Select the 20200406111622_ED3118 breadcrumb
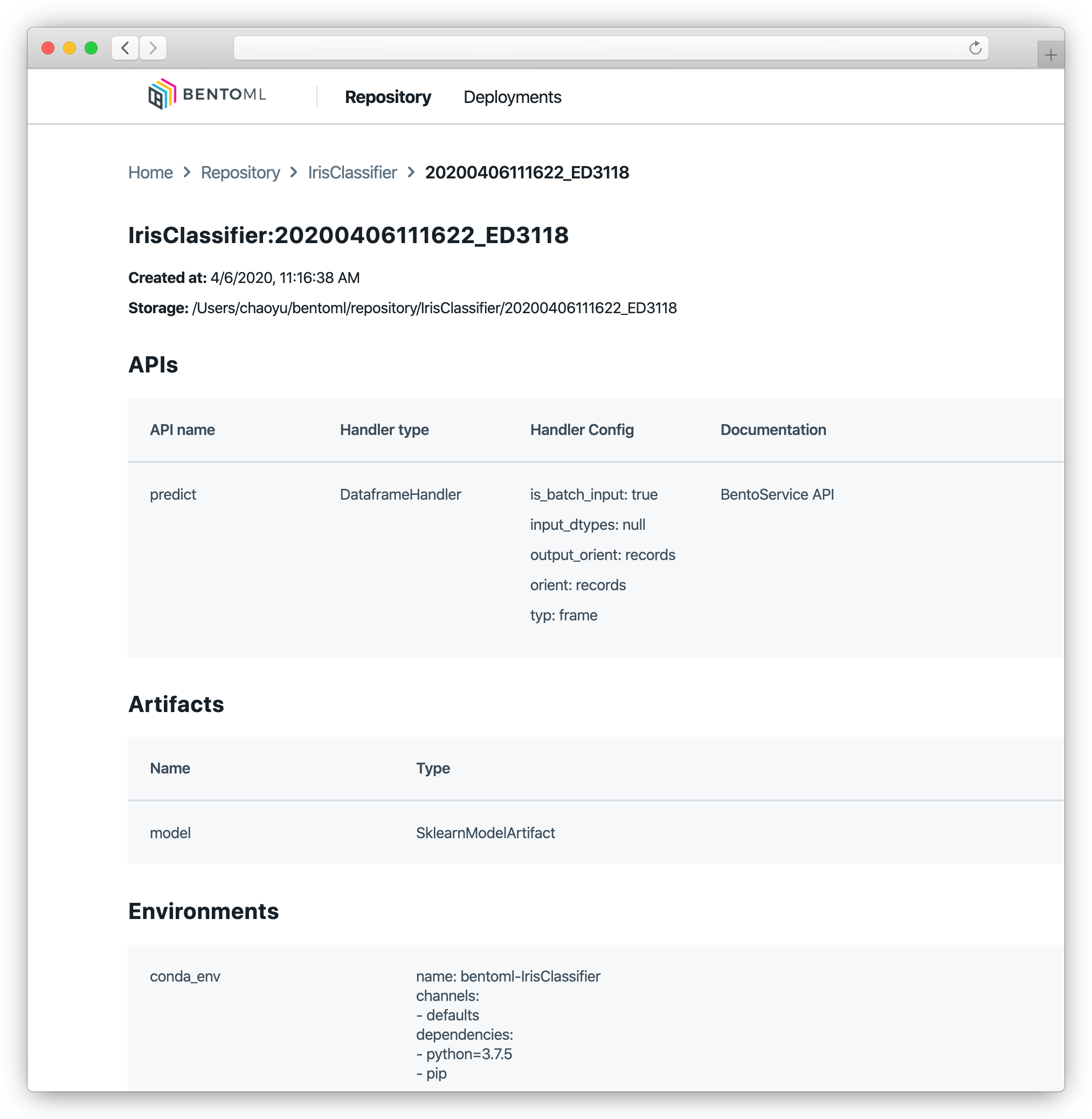 pos(527,172)
